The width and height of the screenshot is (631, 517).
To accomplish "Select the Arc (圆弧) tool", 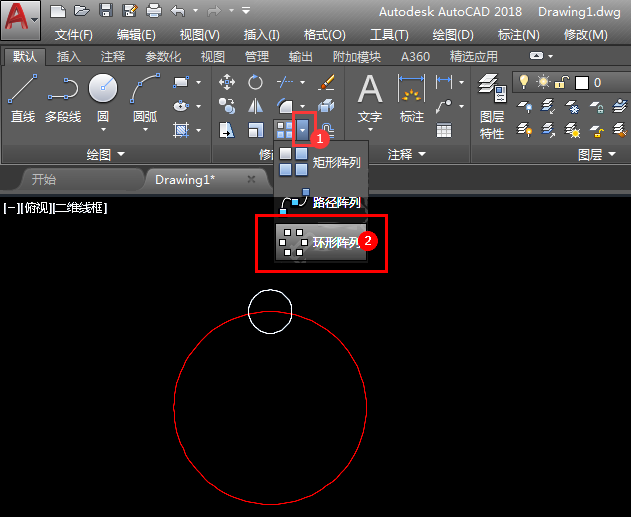I will (x=145, y=99).
